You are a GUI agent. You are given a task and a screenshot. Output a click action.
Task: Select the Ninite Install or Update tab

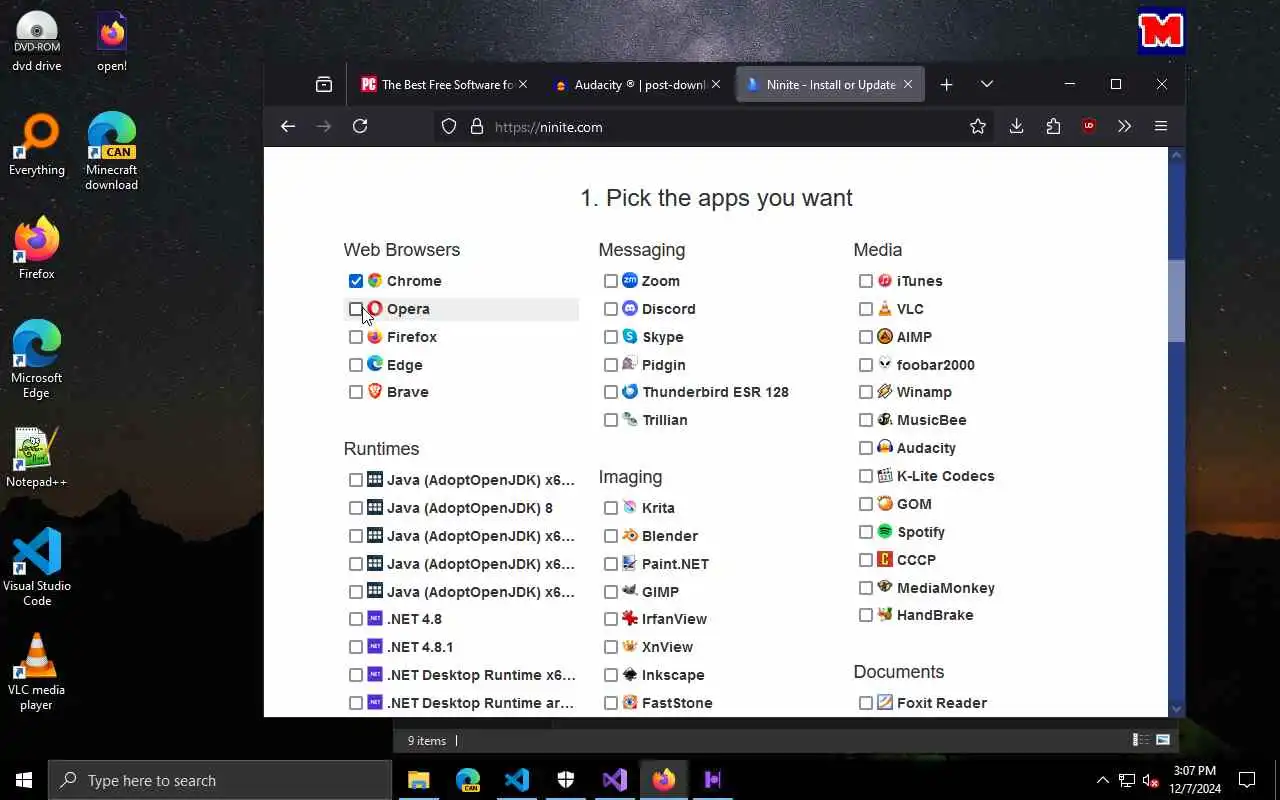tap(830, 85)
